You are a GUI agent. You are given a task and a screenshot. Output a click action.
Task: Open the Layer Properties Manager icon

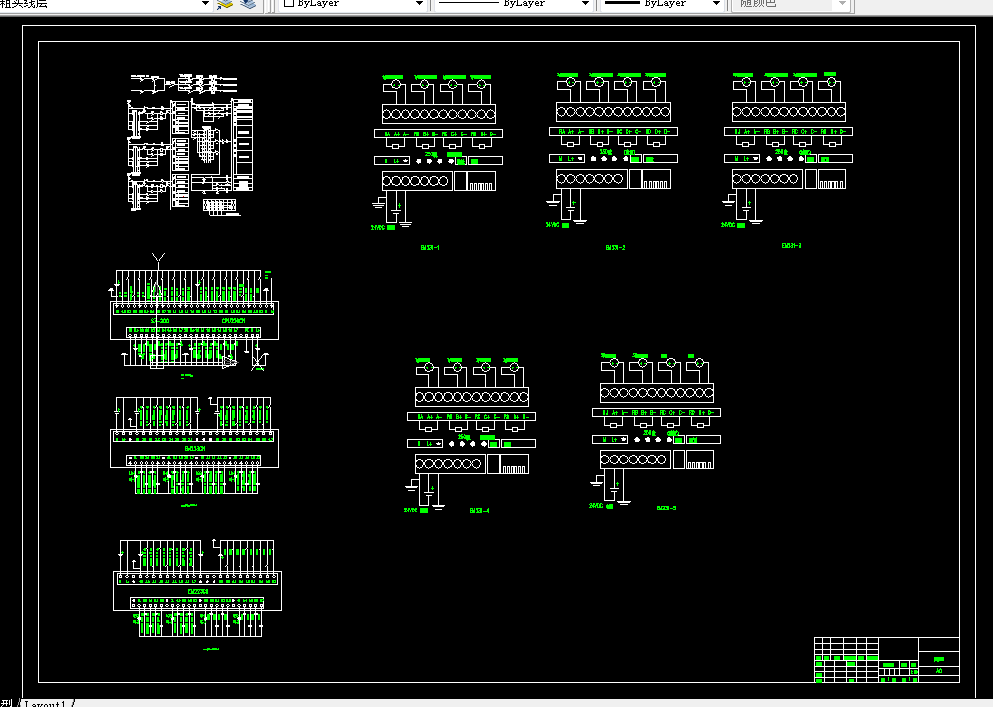pos(225,4)
